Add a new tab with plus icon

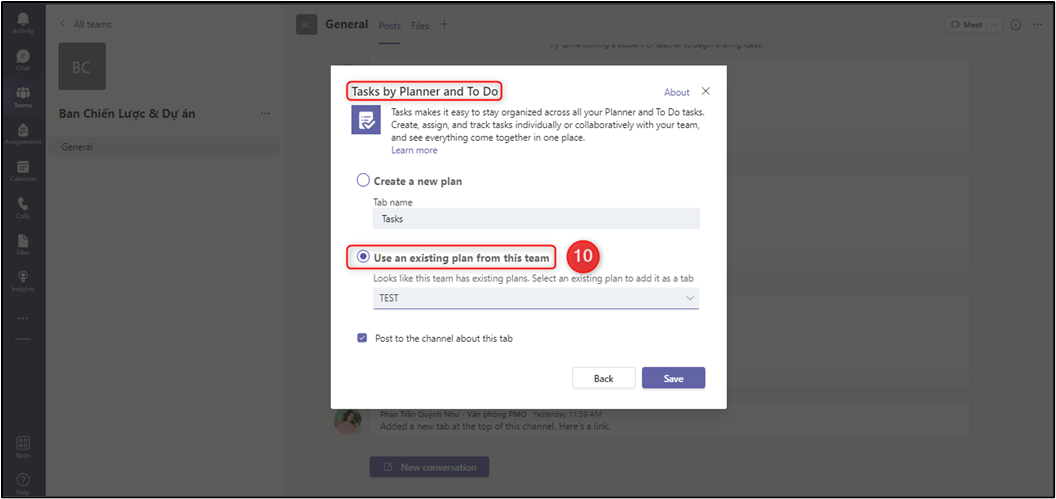(444, 24)
